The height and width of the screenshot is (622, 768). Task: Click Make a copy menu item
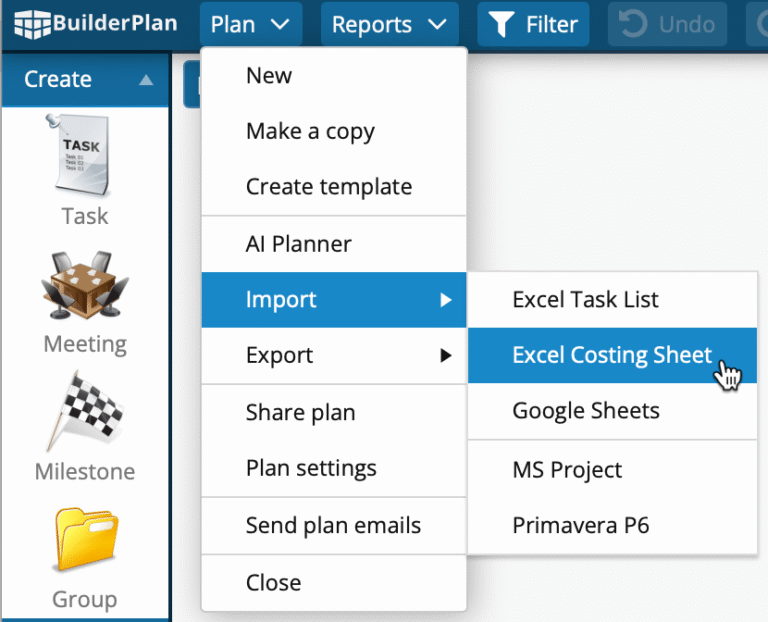pos(310,131)
